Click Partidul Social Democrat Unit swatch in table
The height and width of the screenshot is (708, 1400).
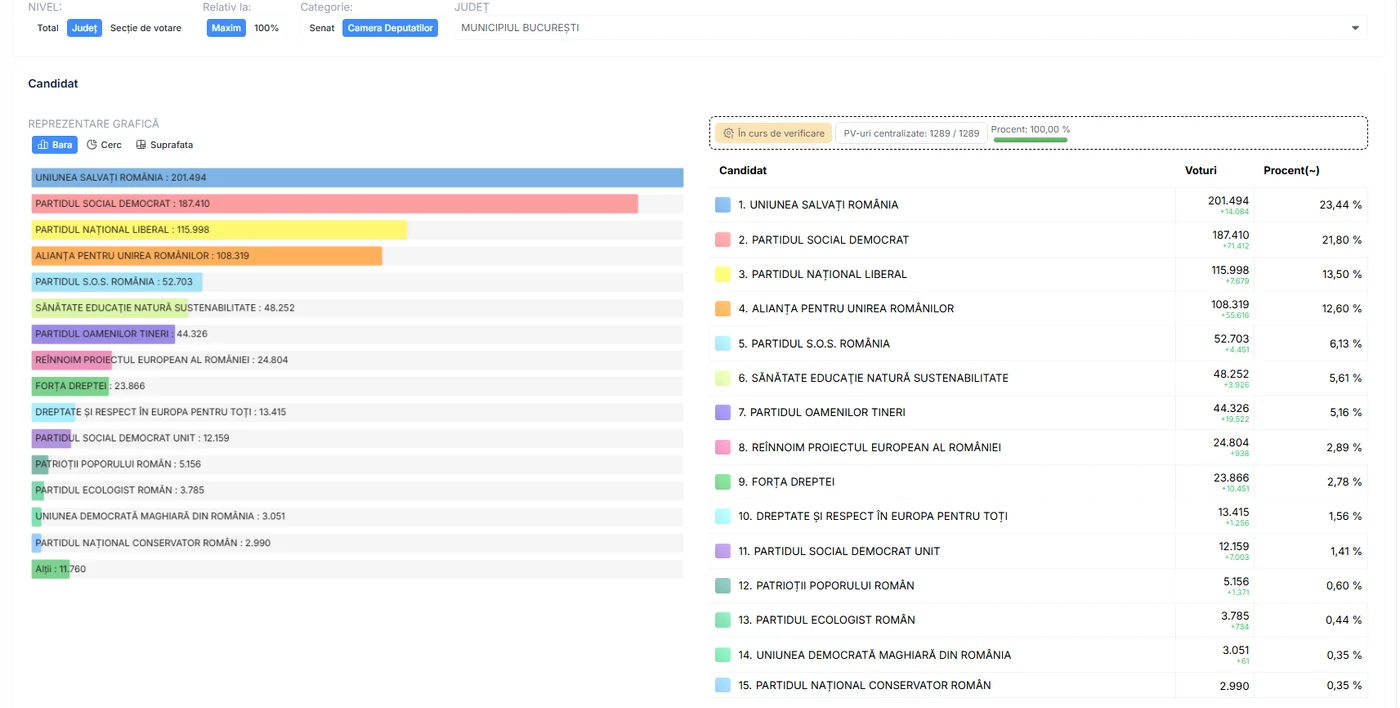(723, 551)
